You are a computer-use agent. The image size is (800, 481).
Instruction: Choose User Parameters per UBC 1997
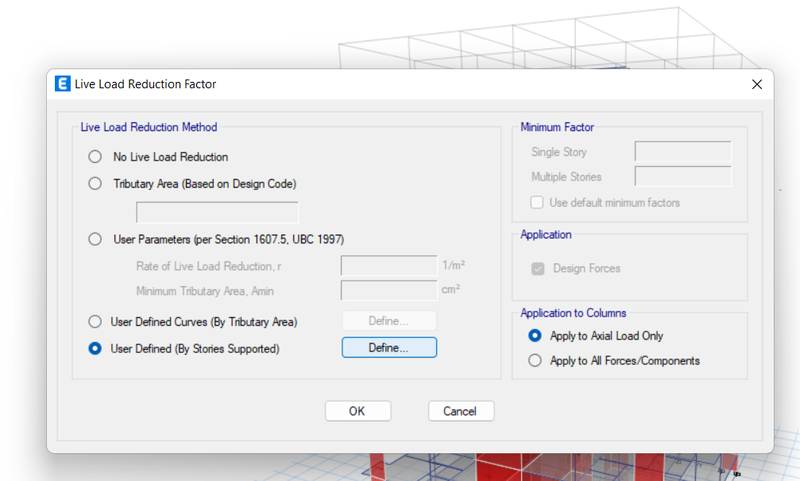click(x=95, y=239)
